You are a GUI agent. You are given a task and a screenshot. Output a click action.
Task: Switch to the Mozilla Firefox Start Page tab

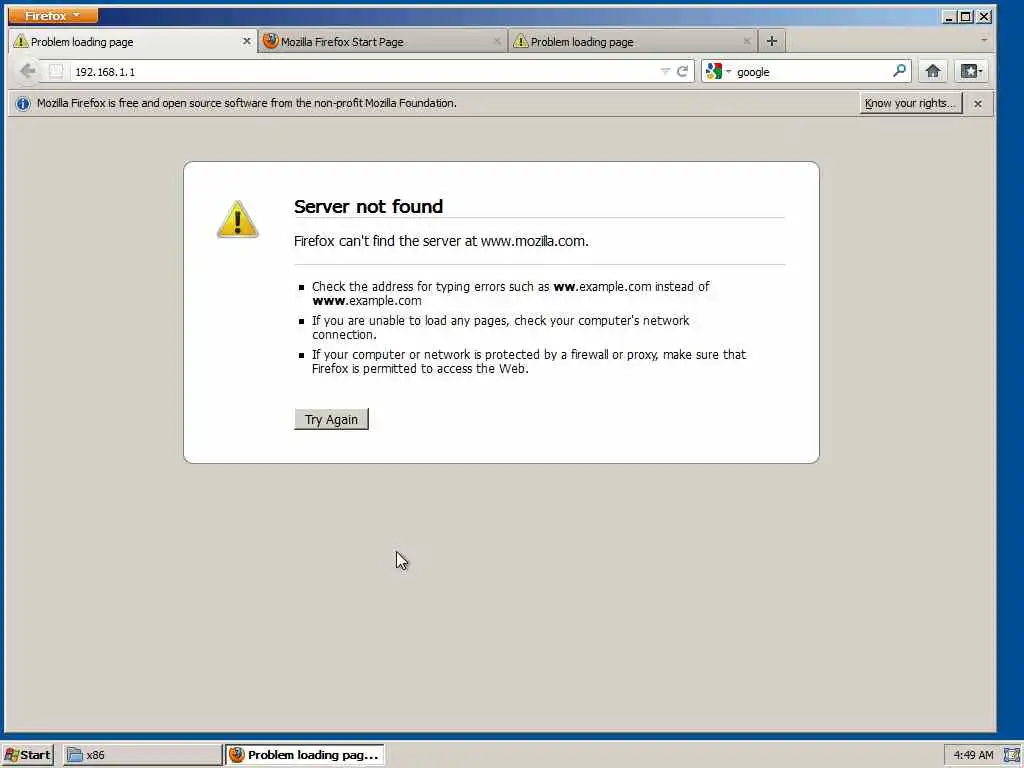[x=383, y=41]
